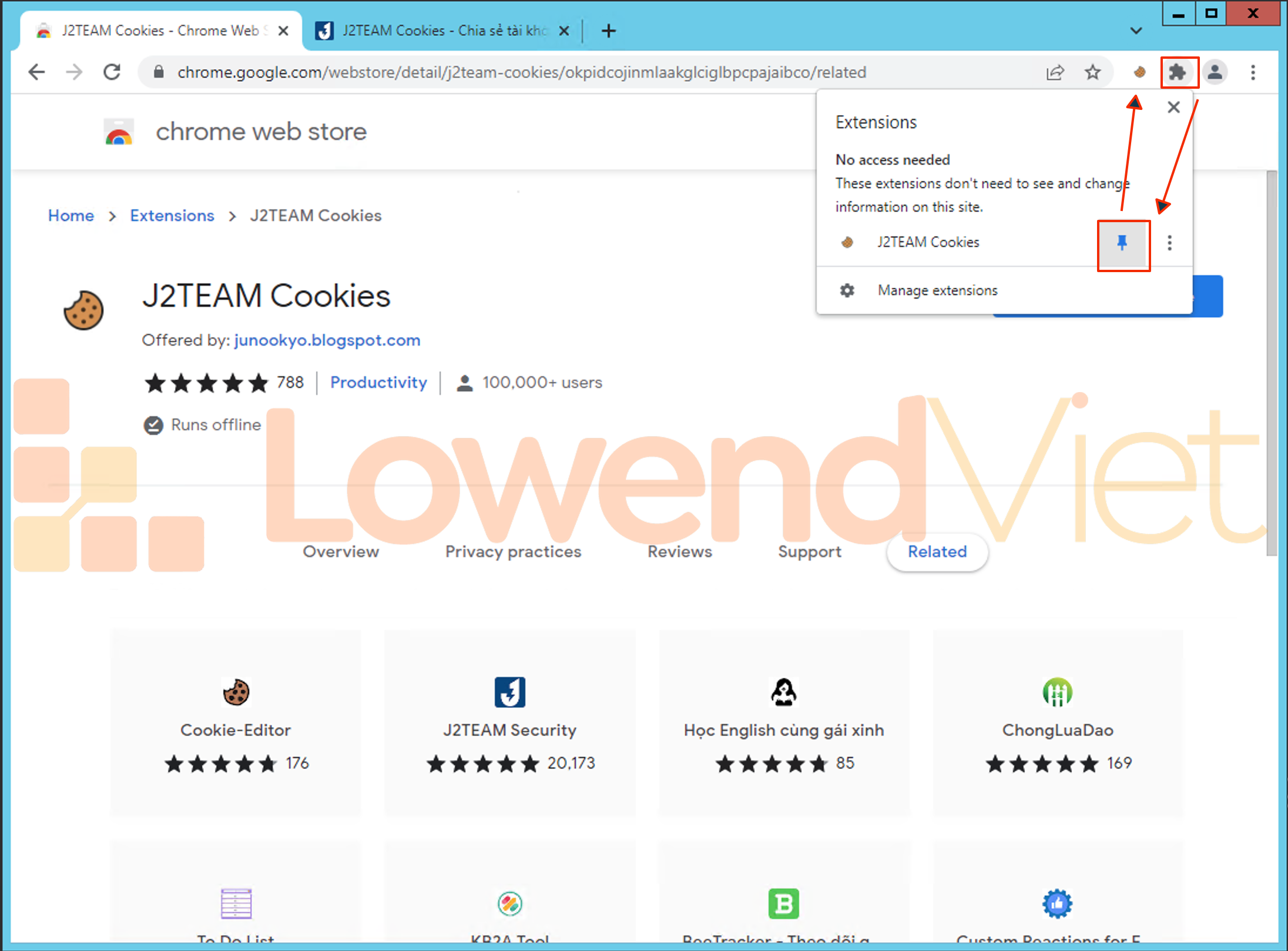Screen dimensions: 1288x951
Task: Open the Chrome three-dot menu
Action: tap(1253, 72)
